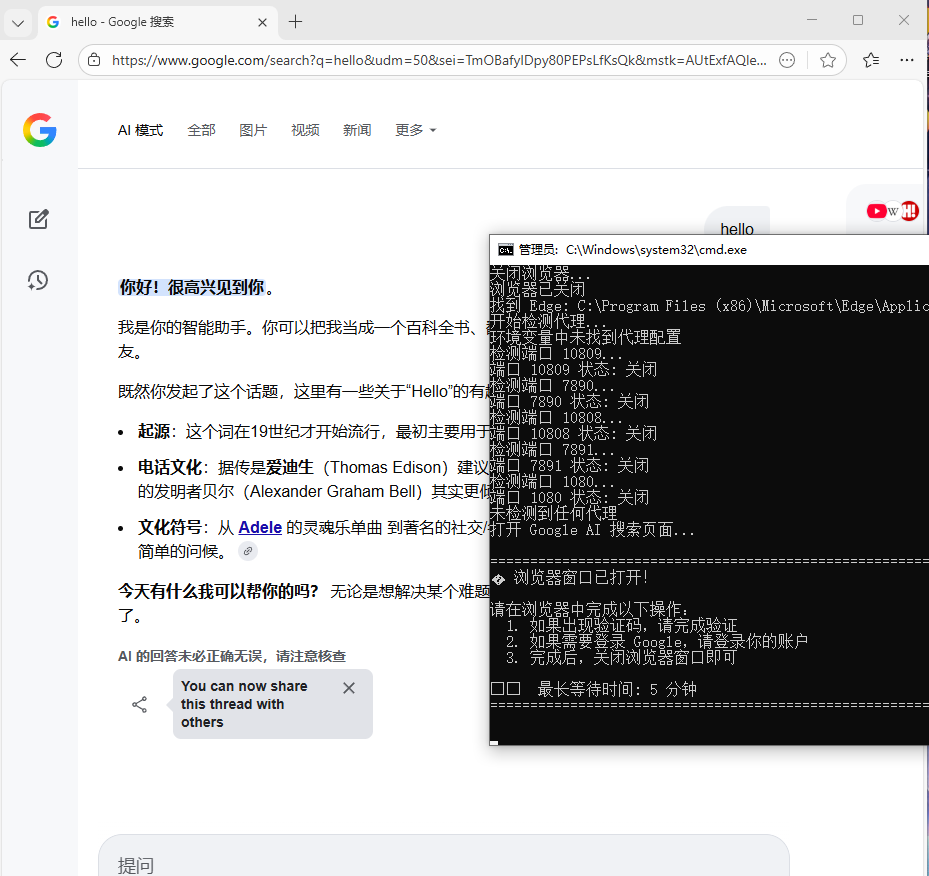Click '环境变量中未找到代理配置' line in cmd

pyautogui.click(x=585, y=338)
